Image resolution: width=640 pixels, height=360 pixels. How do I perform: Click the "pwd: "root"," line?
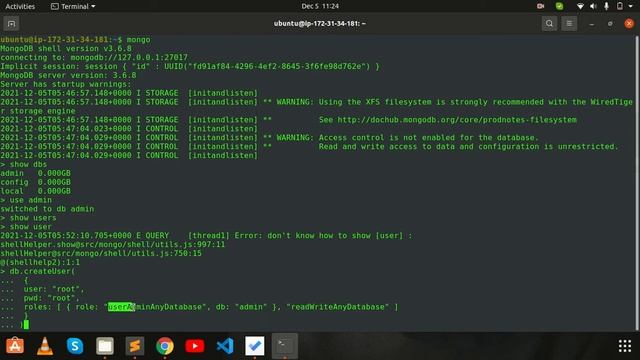point(51,298)
